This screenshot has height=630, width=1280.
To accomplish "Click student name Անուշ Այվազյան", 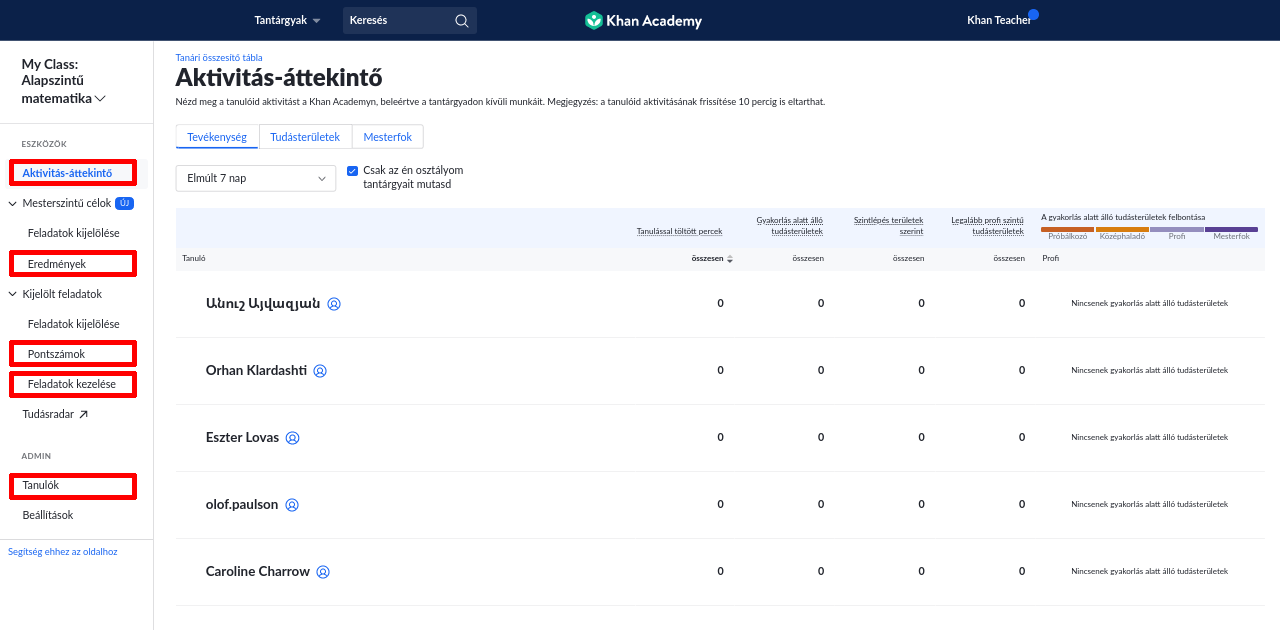I will tap(263, 303).
